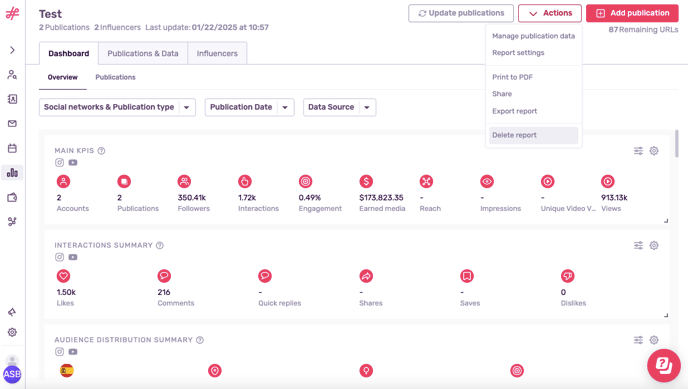Switch to Publications & Data tab
Viewport: 688px width, 389px height.
tap(143, 54)
